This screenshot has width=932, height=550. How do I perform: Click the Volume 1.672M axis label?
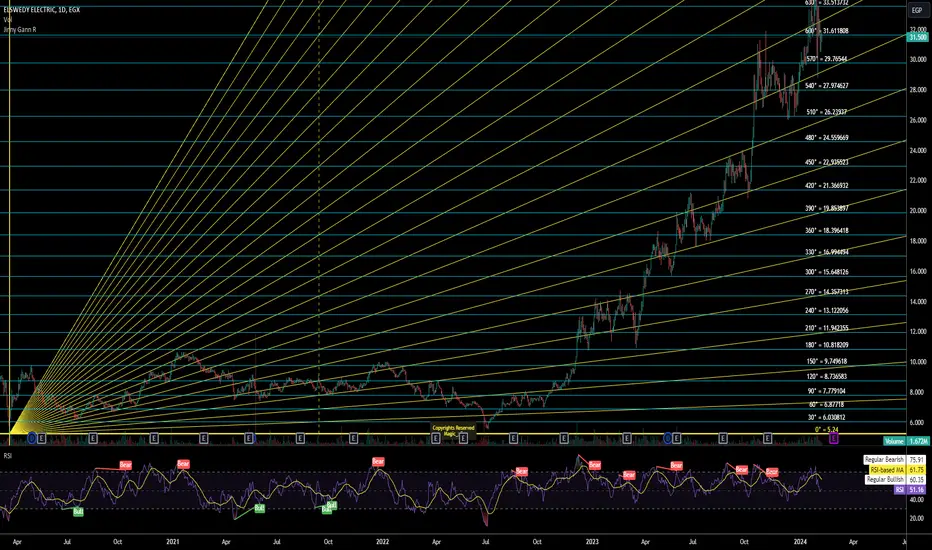click(905, 441)
